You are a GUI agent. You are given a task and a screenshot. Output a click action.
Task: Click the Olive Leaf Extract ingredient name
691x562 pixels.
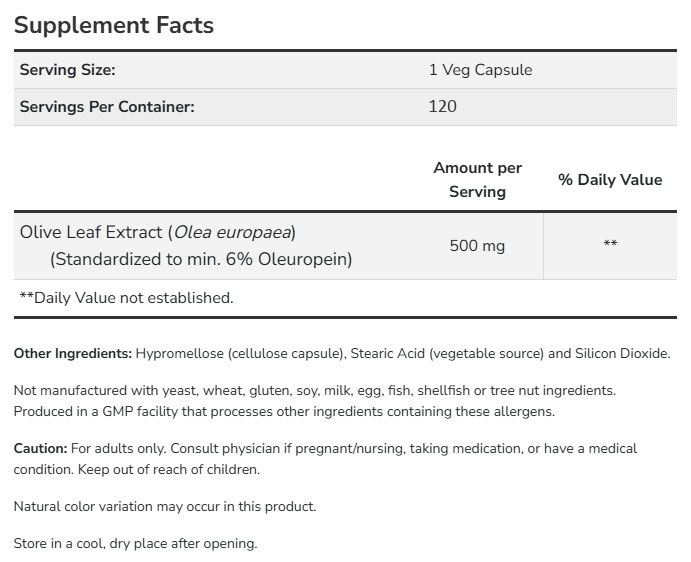point(159,232)
